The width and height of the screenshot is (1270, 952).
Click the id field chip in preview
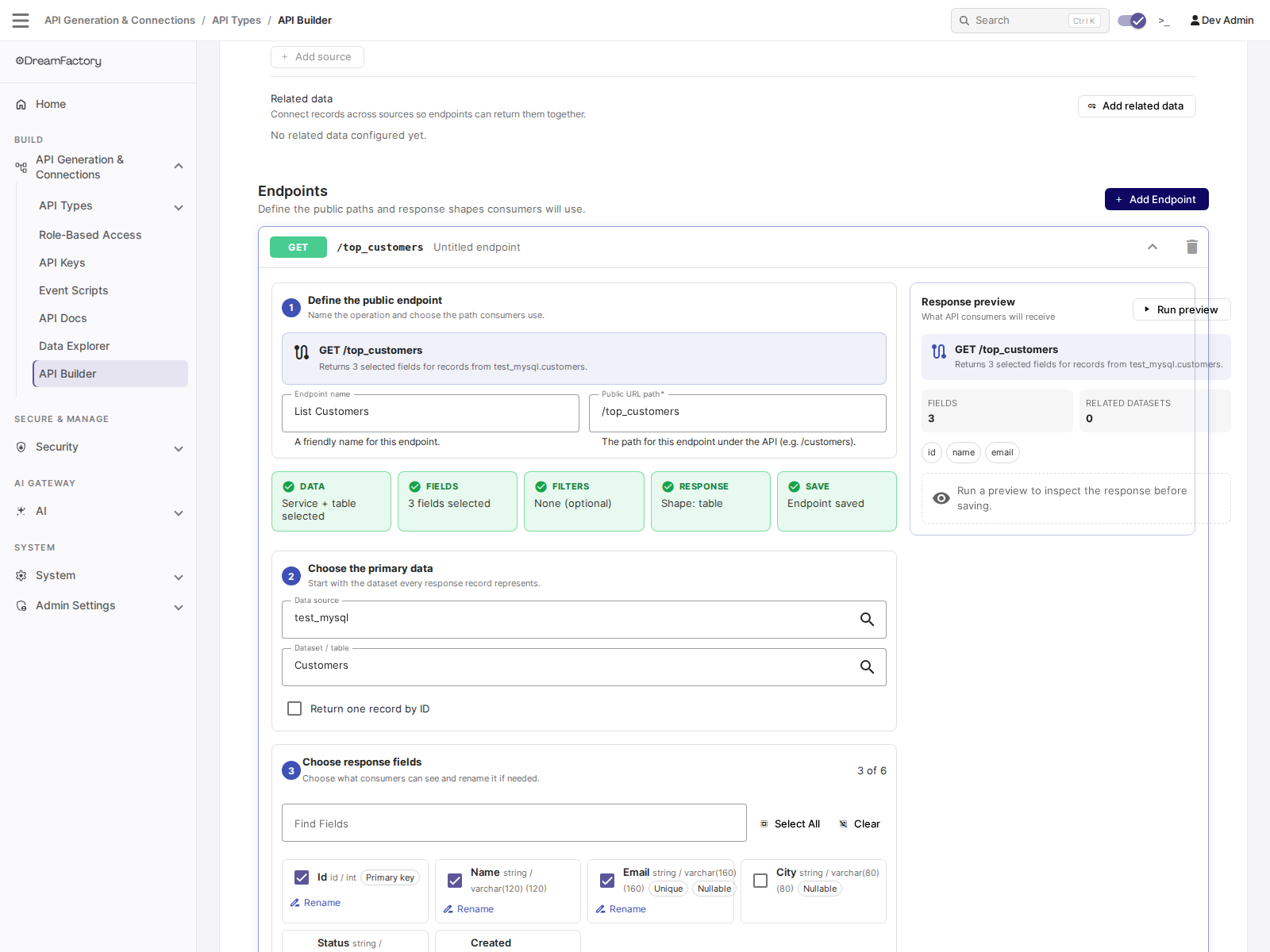point(932,453)
